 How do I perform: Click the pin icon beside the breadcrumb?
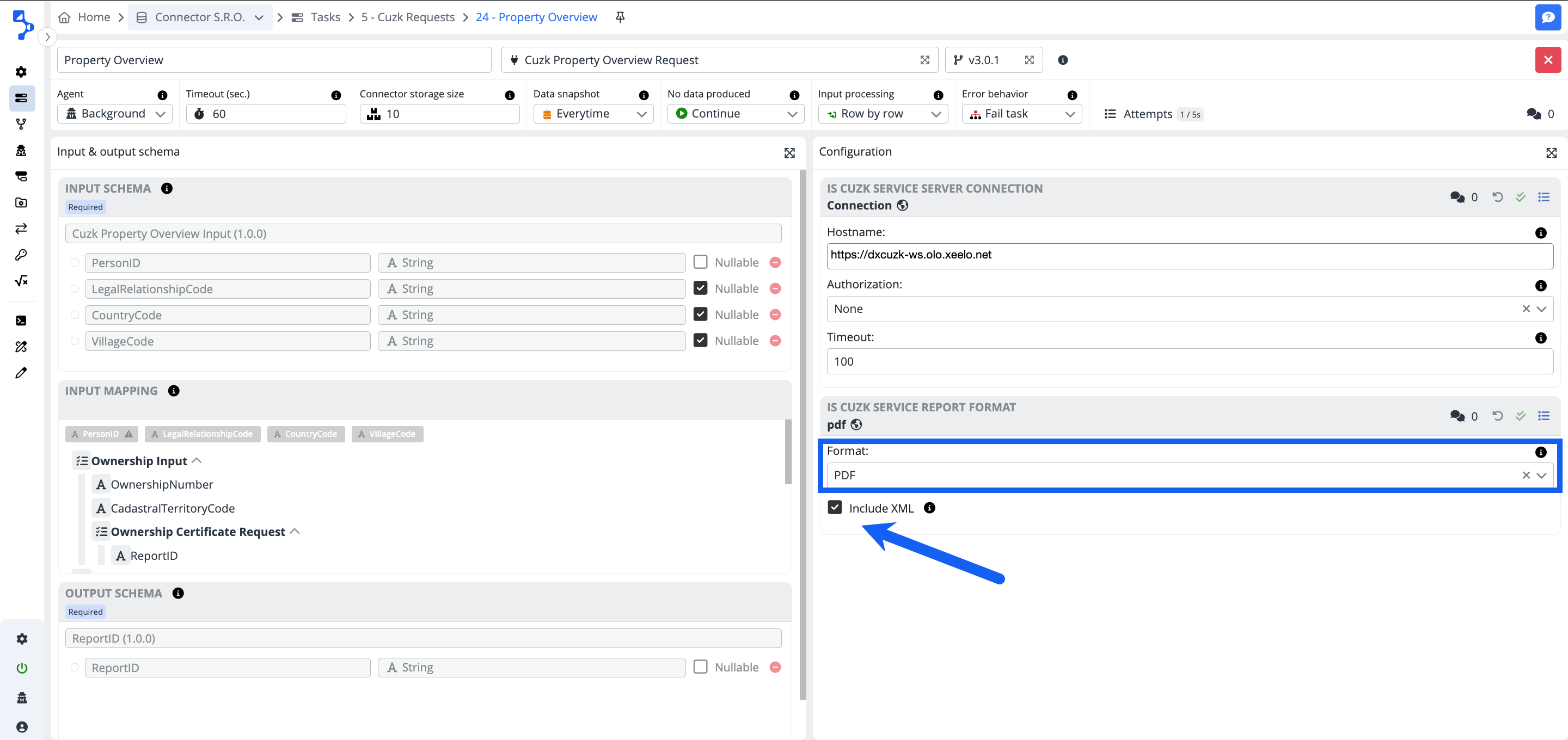tap(620, 17)
